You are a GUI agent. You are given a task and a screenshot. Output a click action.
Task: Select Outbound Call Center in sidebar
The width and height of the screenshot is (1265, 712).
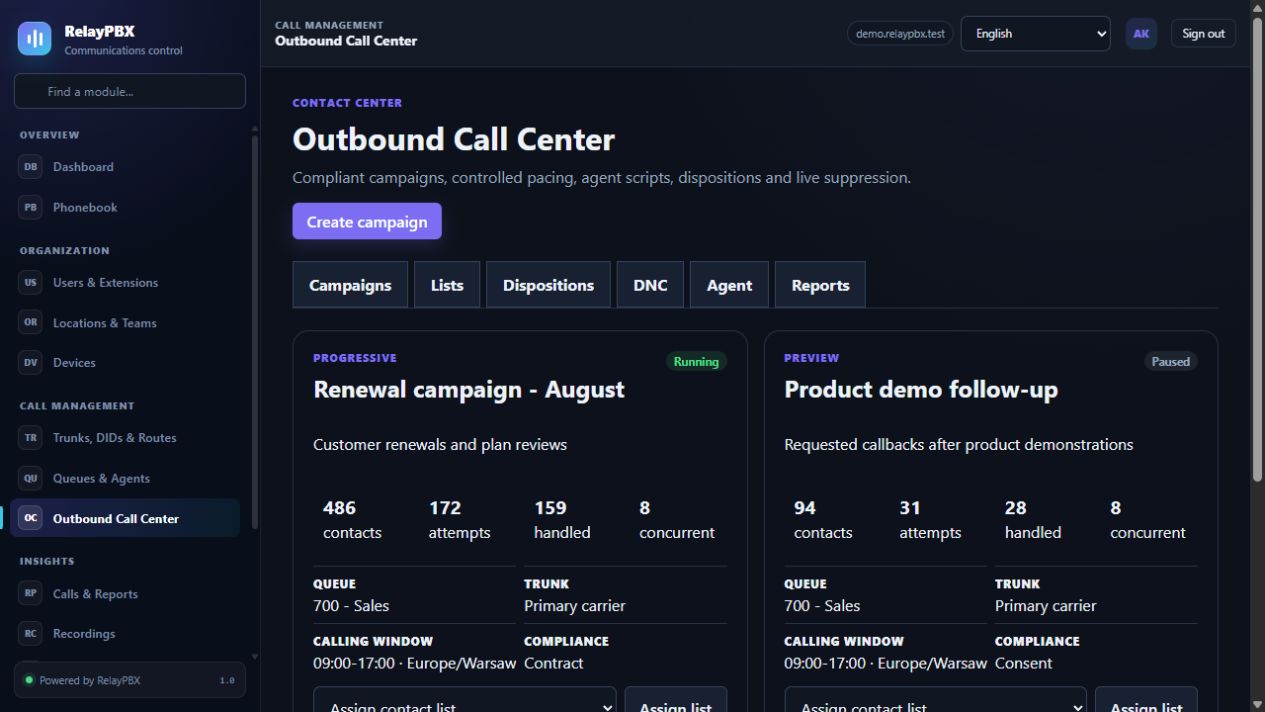tap(125, 518)
